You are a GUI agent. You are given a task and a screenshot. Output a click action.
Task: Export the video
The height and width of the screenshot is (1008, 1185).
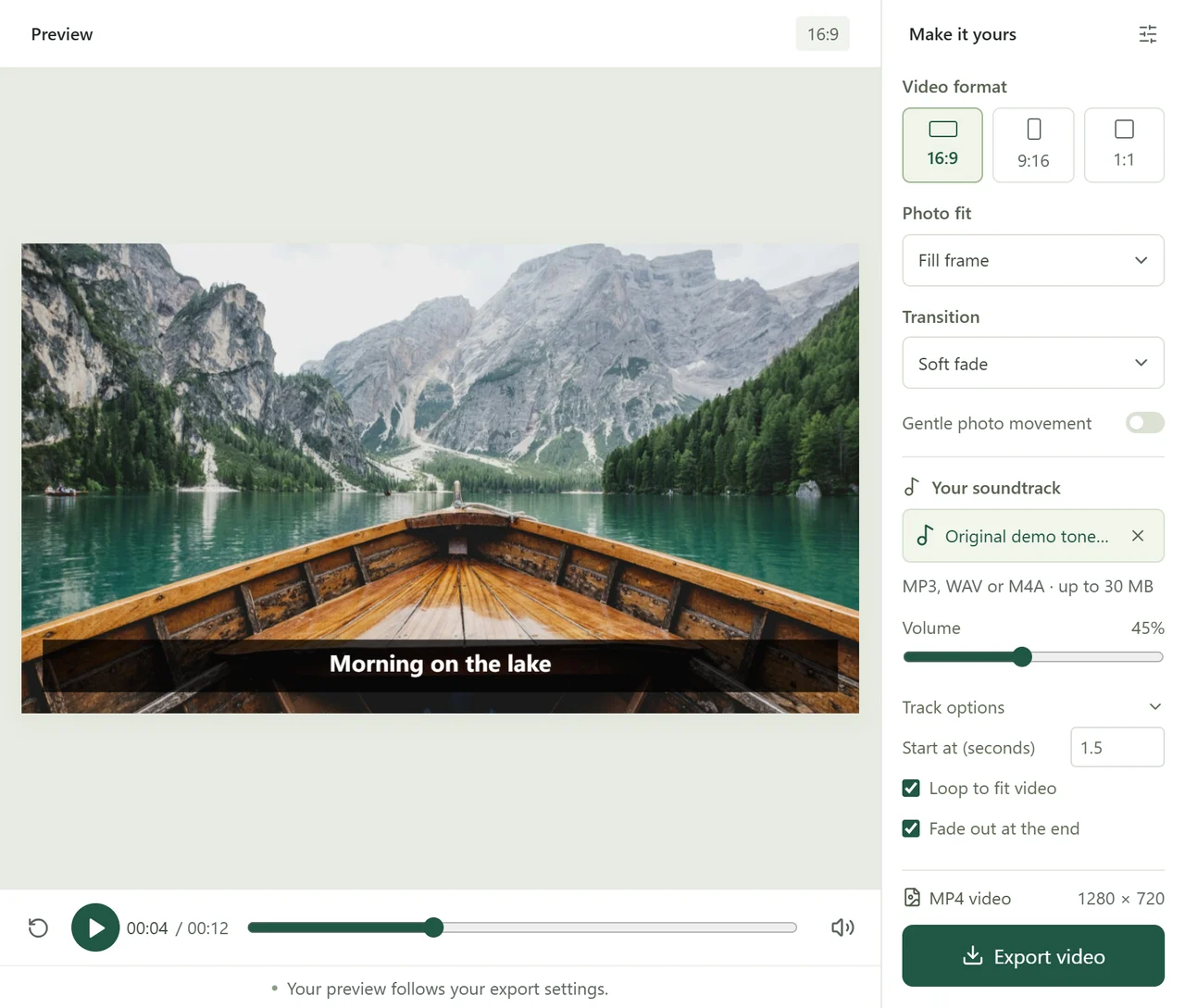pos(1033,956)
